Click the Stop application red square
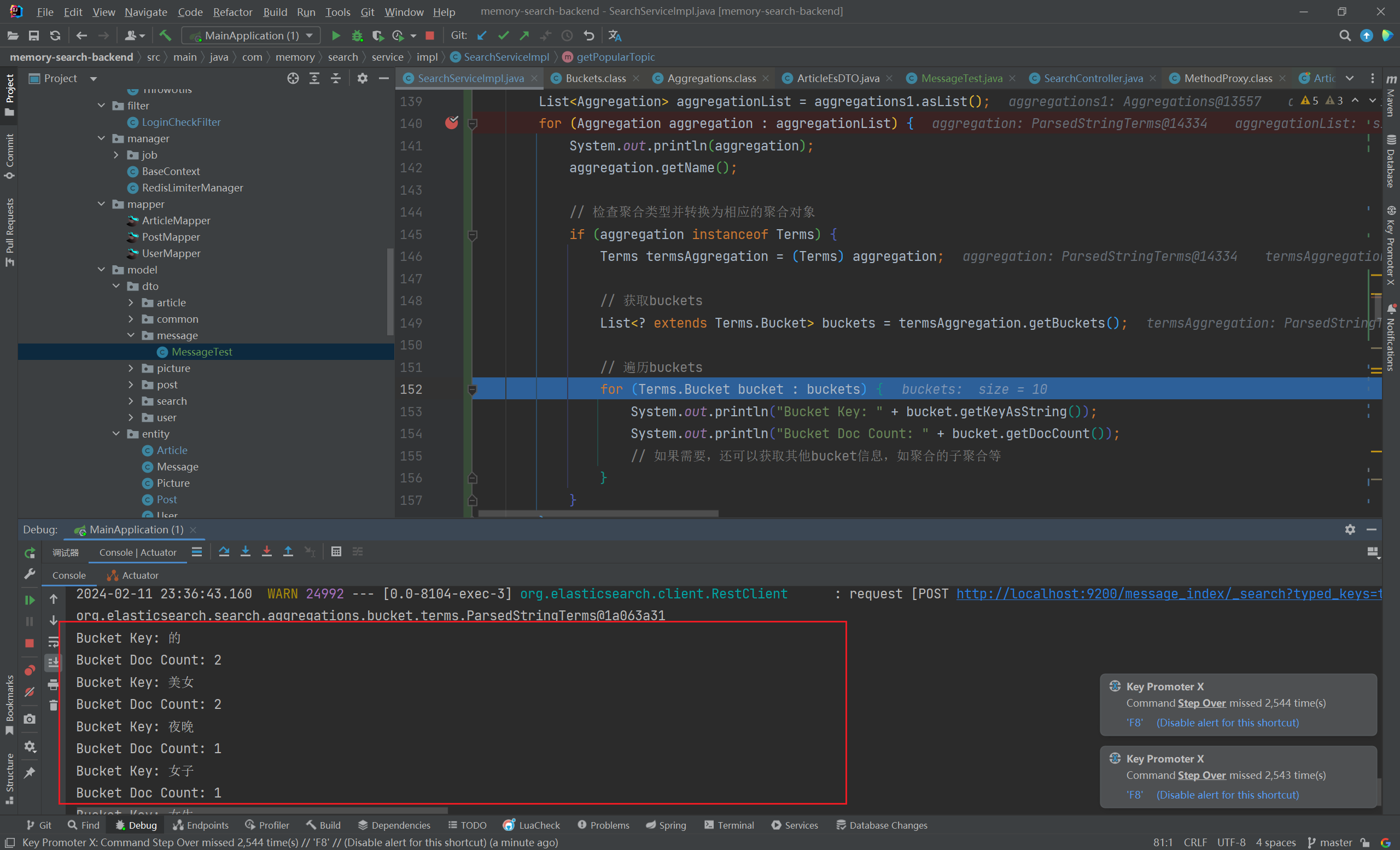1400x850 pixels. [29, 641]
